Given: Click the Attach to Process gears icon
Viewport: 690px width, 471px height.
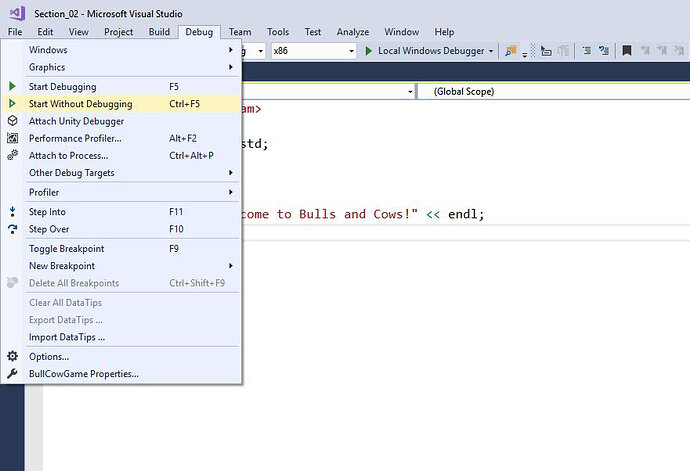Looking at the screenshot, I should [x=12, y=155].
